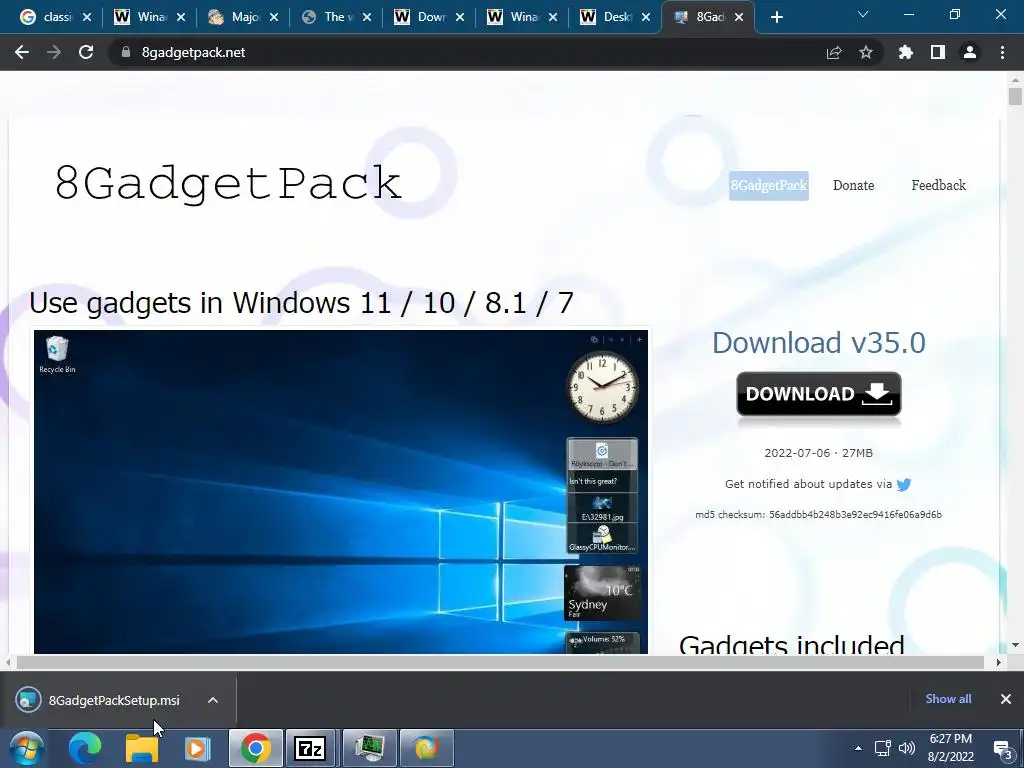The width and height of the screenshot is (1024, 768).
Task: Click the vertical page scrollbar thumb
Action: pyautogui.click(x=1015, y=97)
